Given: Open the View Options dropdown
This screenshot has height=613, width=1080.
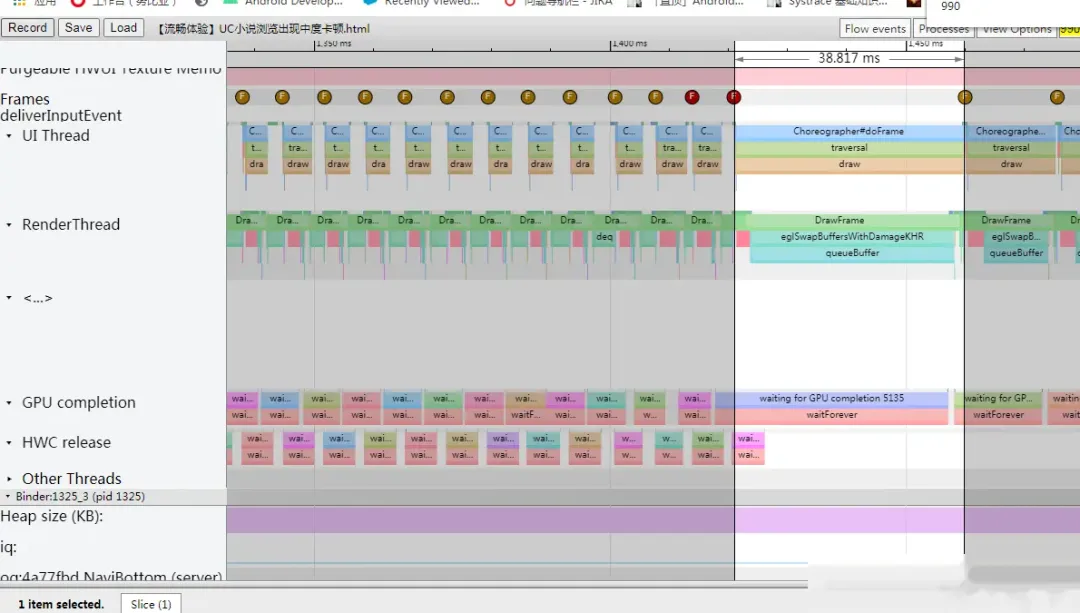Looking at the screenshot, I should click(1017, 28).
